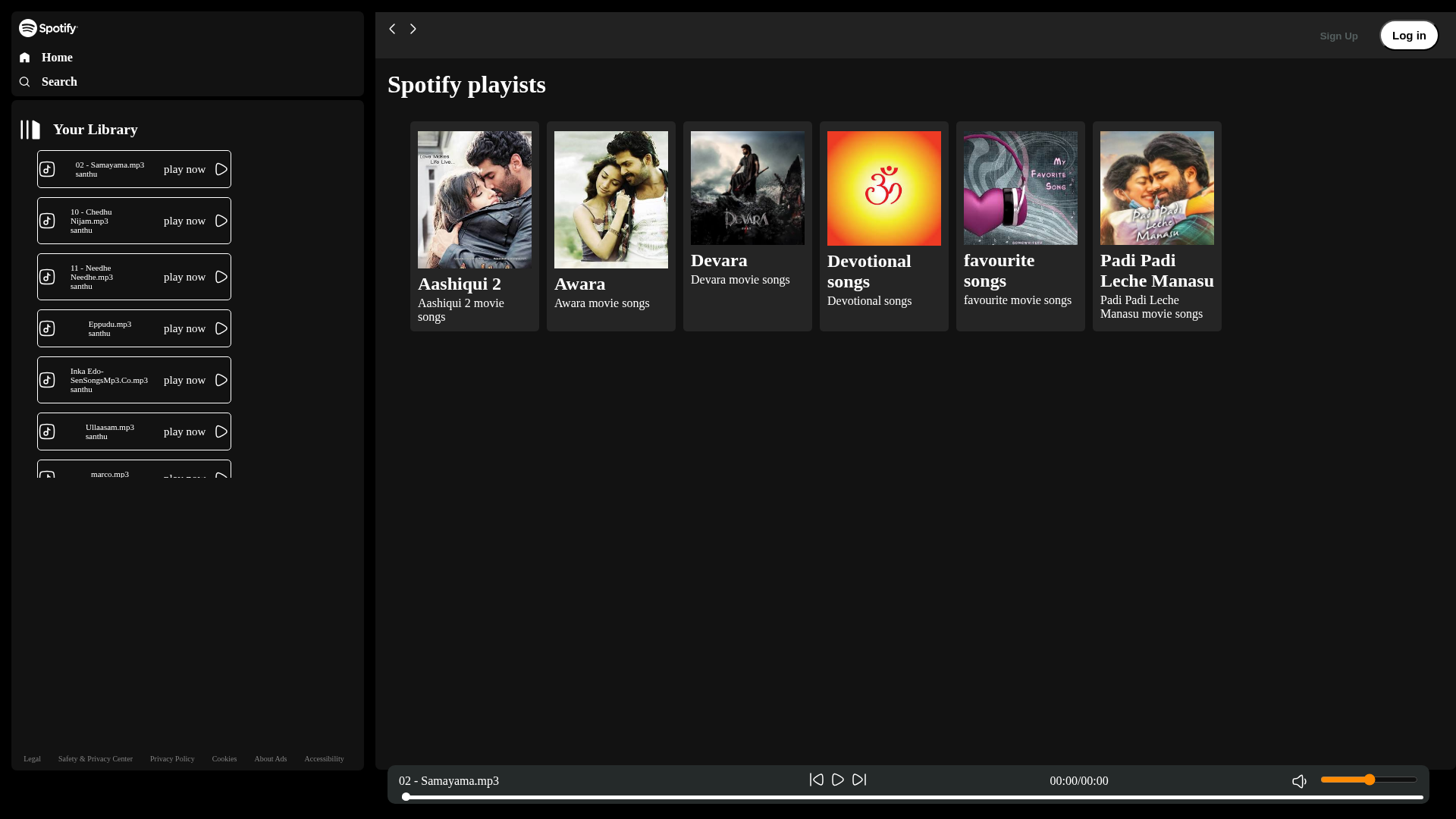1456x819 pixels.
Task: Click music icon for 02 - Samayama.mp3
Action: [47, 169]
